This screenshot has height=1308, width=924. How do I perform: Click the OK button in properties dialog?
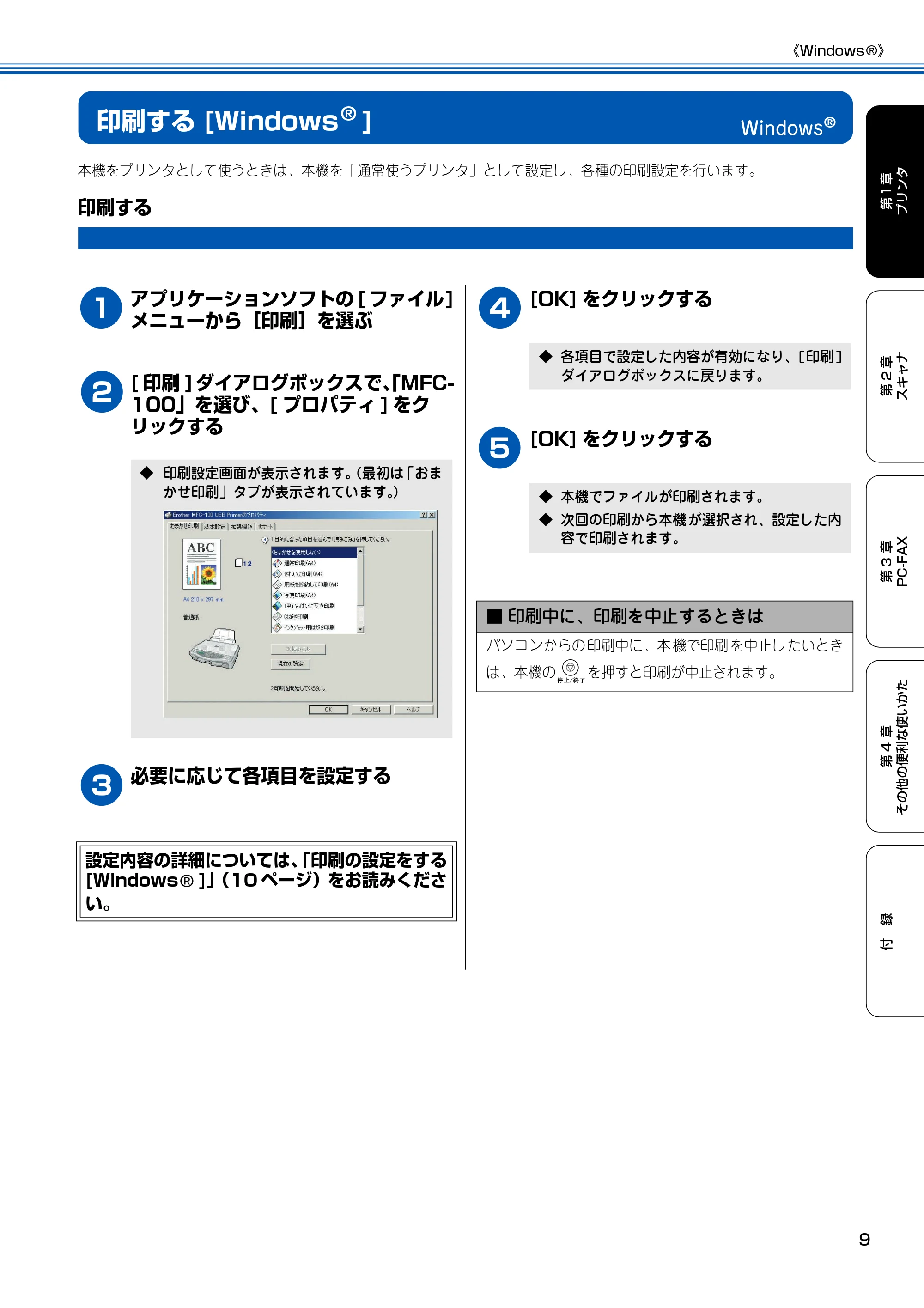pos(328,709)
